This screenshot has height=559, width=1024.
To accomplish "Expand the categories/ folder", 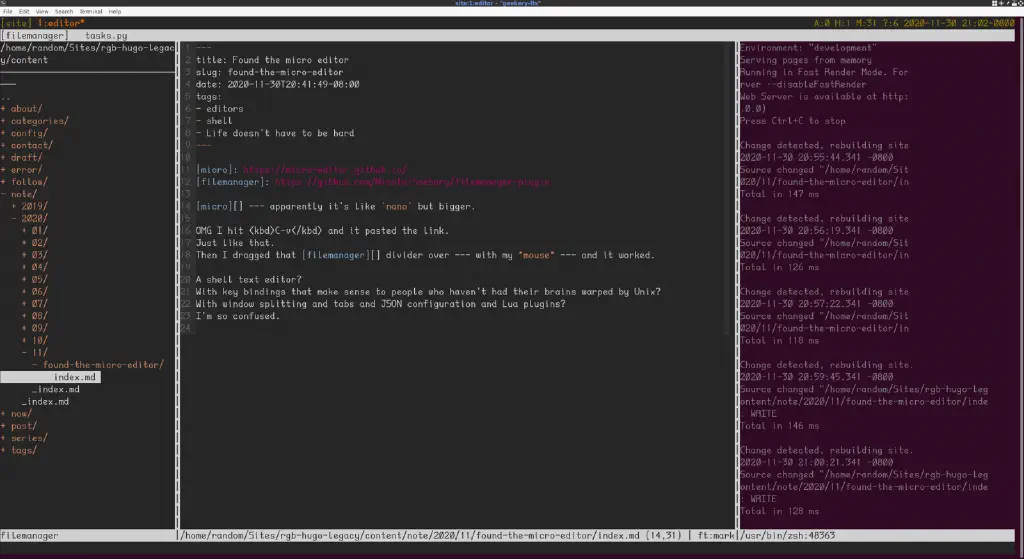I will pos(35,121).
